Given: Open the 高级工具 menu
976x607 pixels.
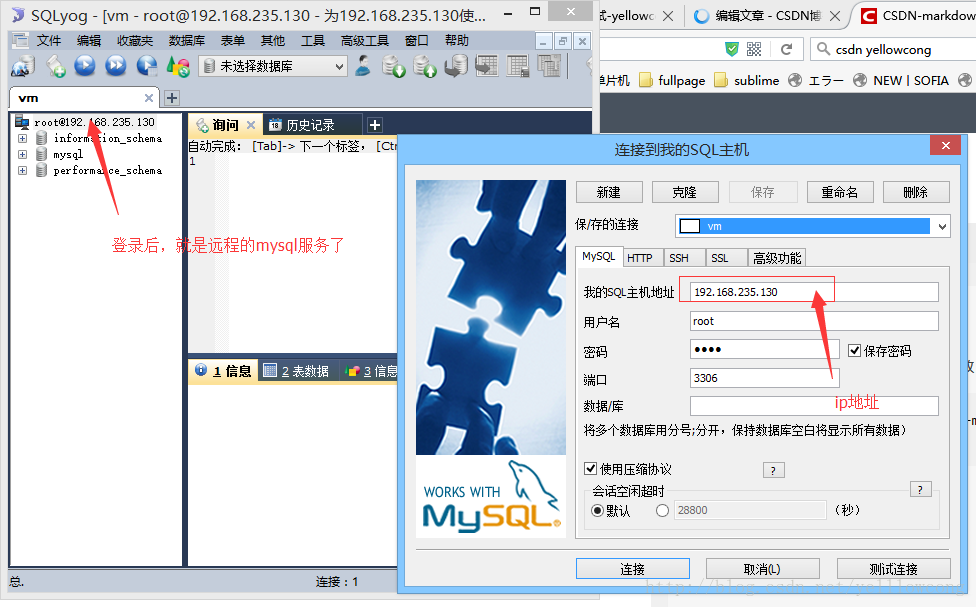Looking at the screenshot, I should click(365, 40).
